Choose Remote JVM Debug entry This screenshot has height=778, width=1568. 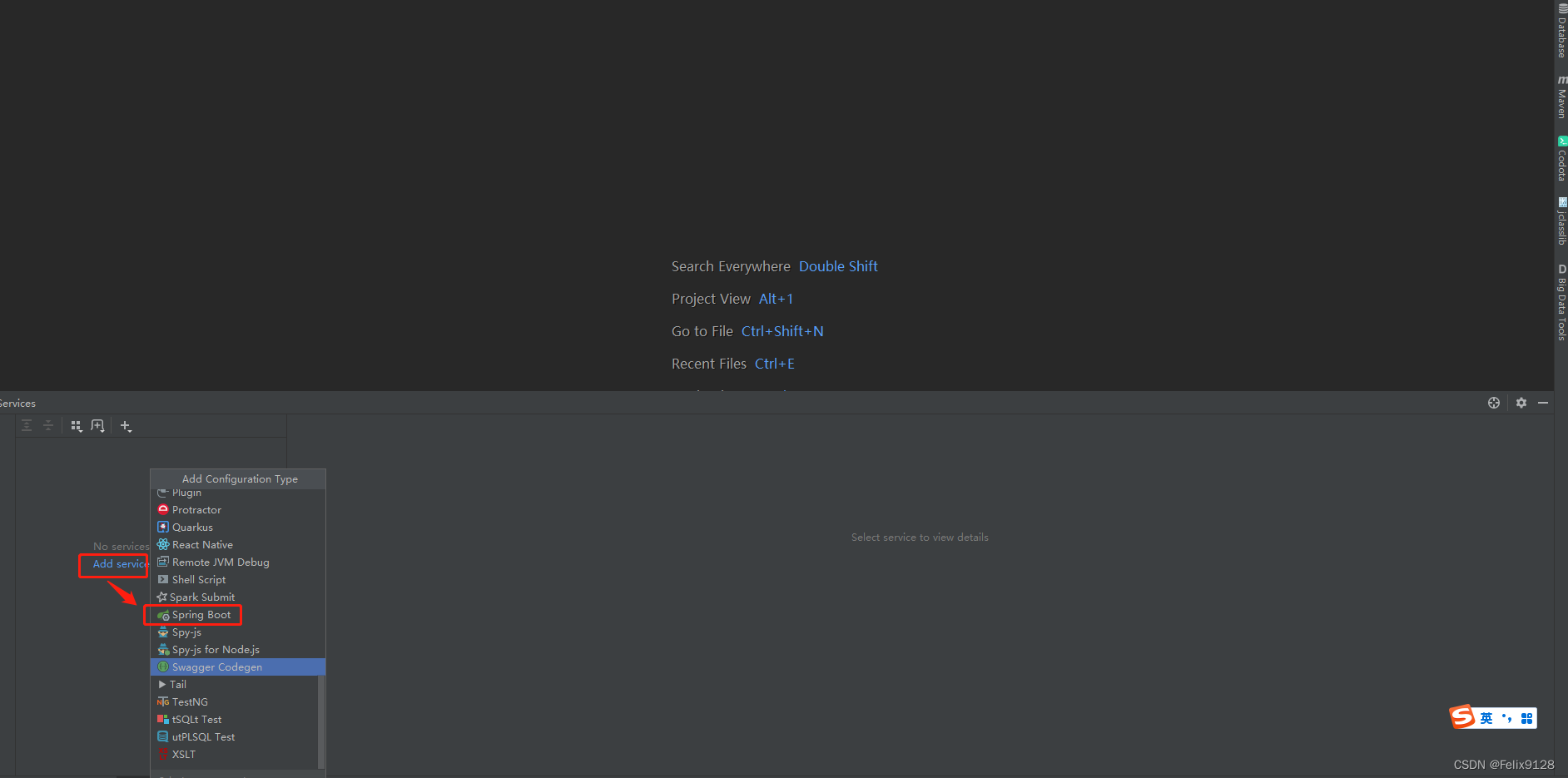pos(237,562)
